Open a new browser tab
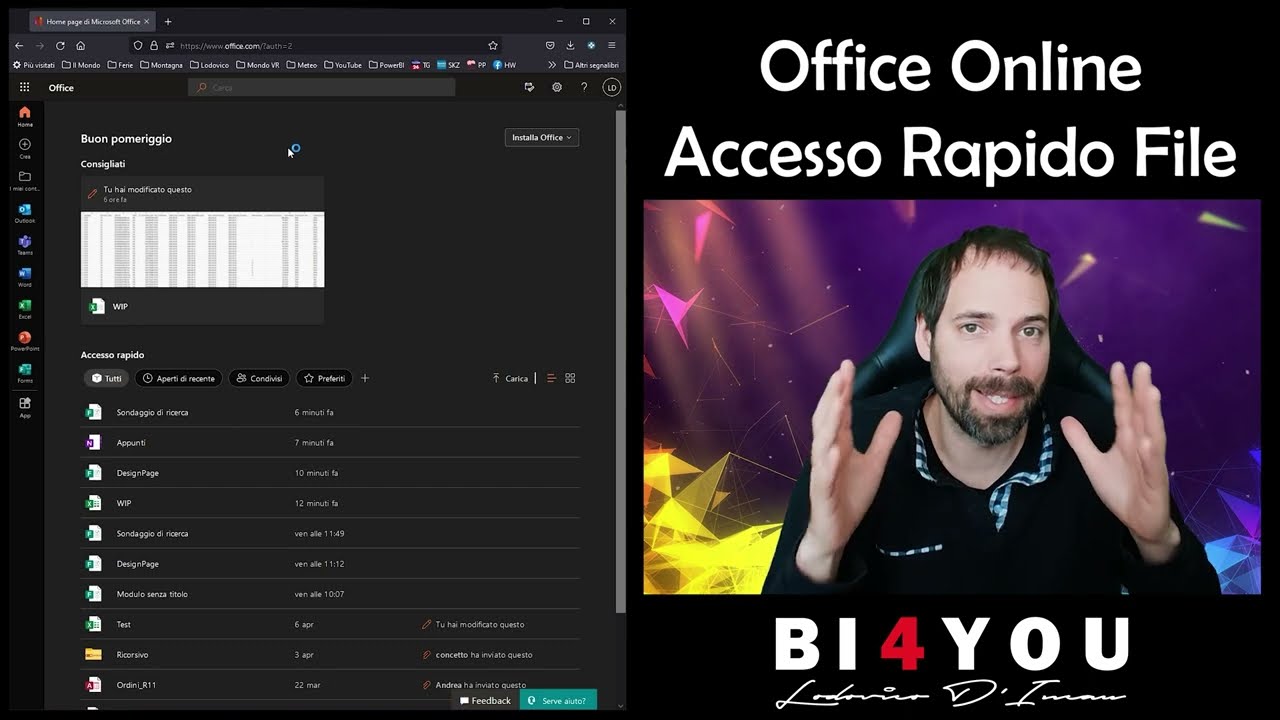Screen dimensions: 1280x720 [168, 21]
